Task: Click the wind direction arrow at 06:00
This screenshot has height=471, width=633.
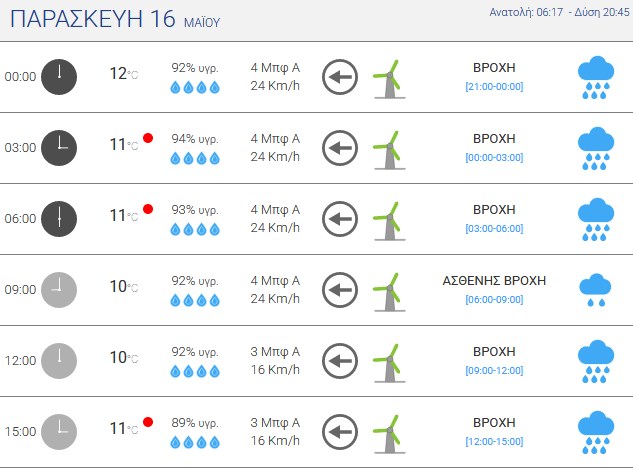Action: click(x=340, y=219)
